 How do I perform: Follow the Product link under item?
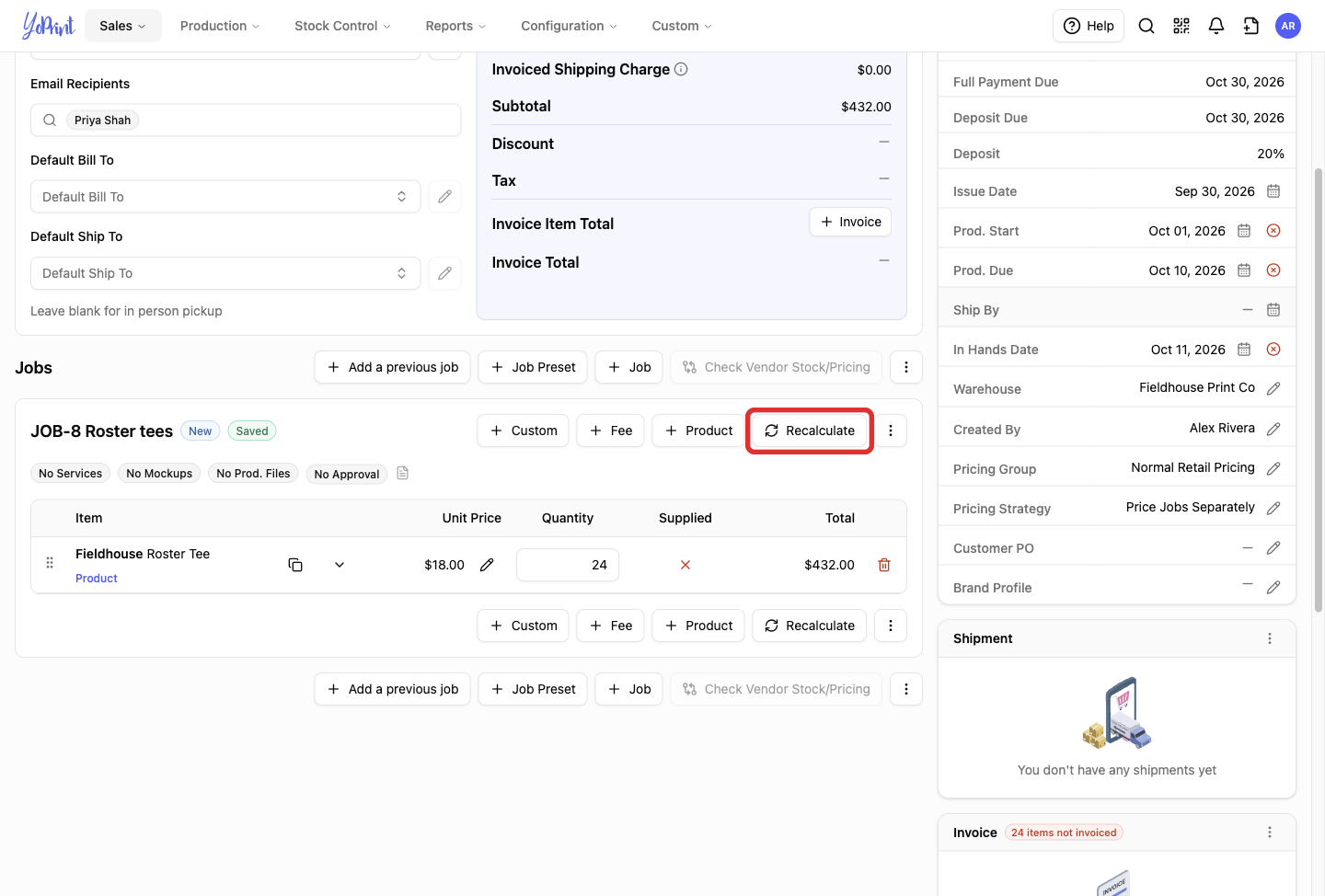point(97,579)
